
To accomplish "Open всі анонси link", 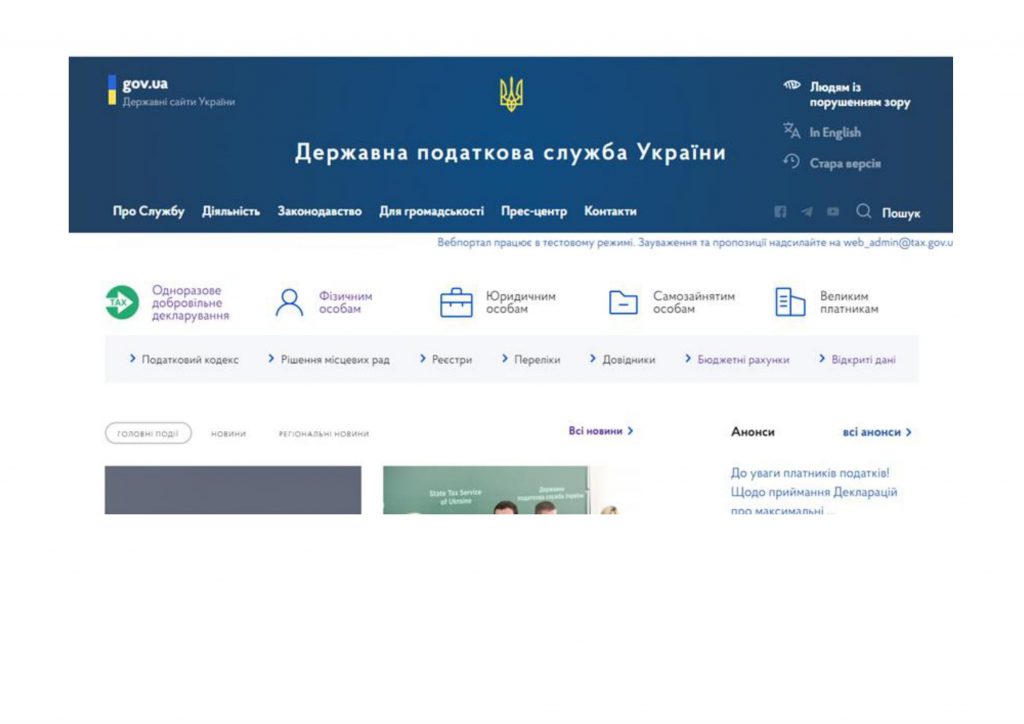I will [x=877, y=432].
